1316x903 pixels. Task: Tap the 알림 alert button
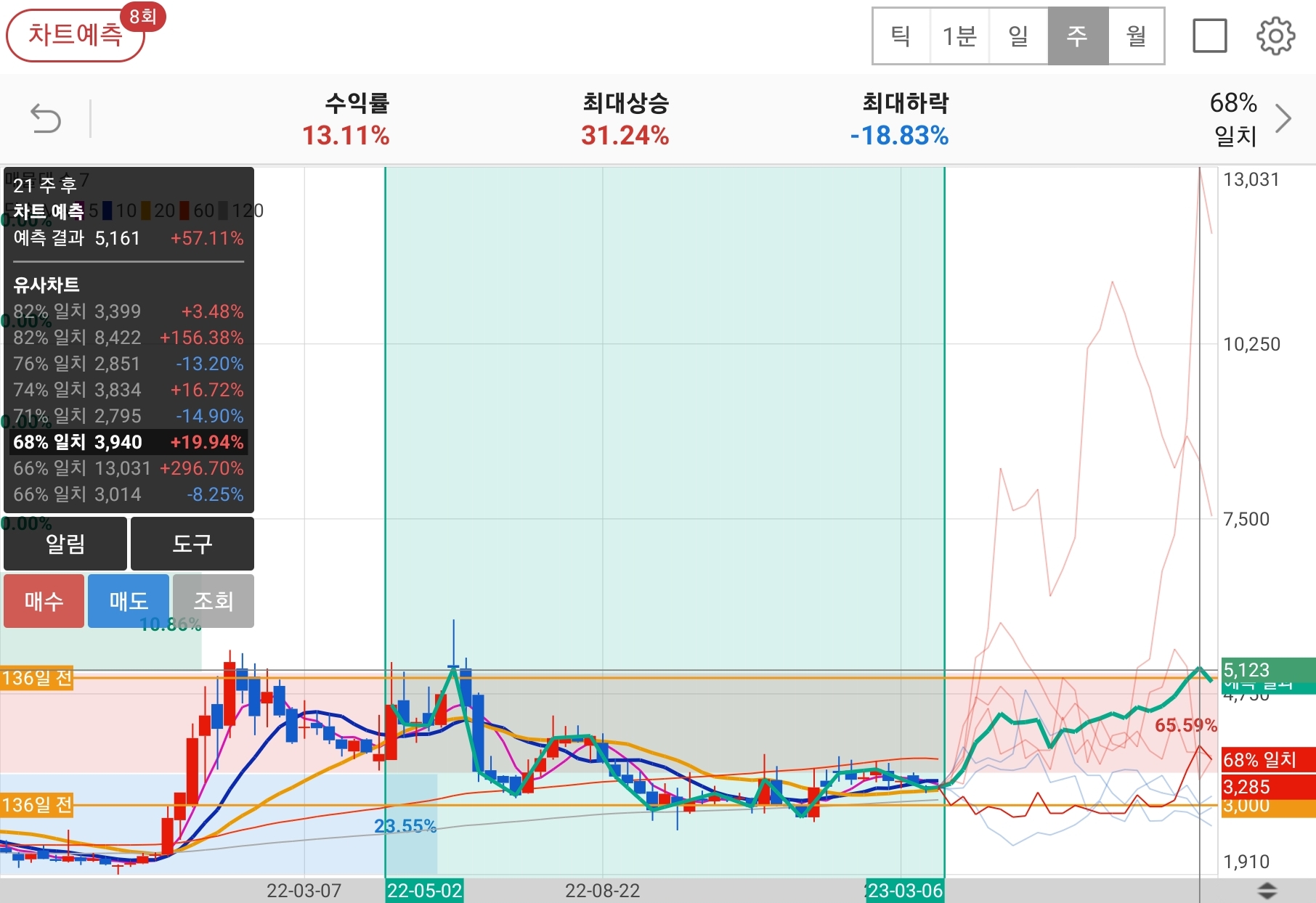pyautogui.click(x=65, y=544)
